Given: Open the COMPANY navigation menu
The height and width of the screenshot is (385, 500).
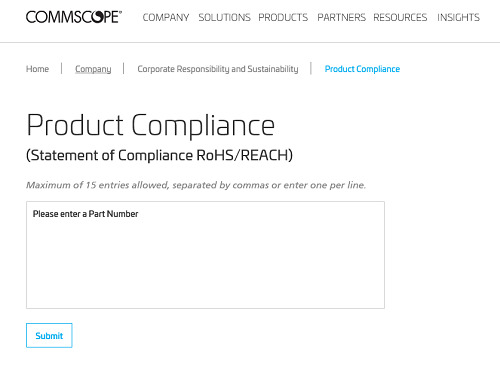Looking at the screenshot, I should (166, 17).
